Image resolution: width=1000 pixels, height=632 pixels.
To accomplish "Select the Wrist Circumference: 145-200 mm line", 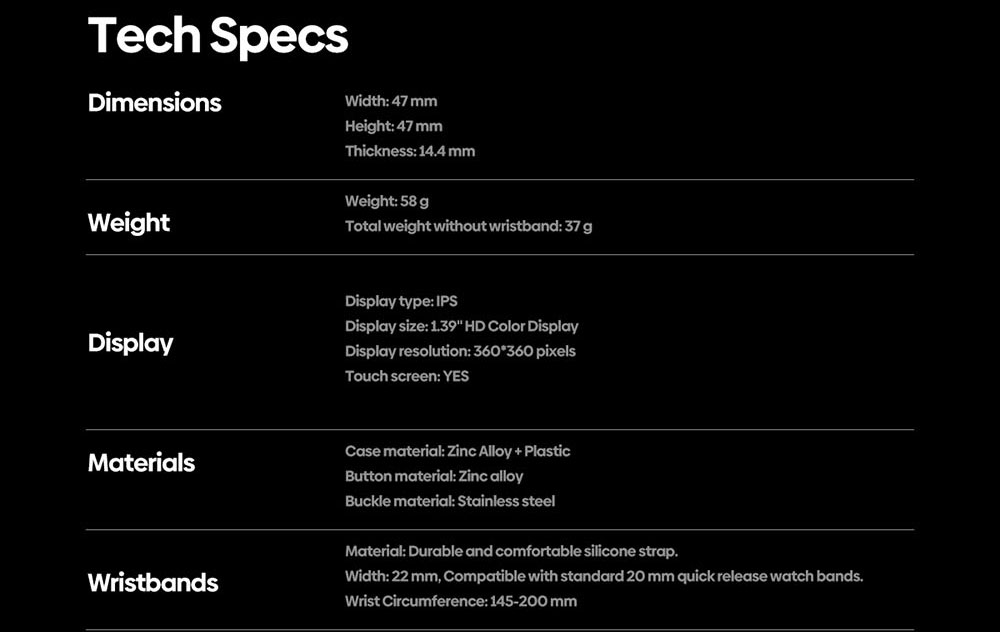I will pyautogui.click(x=461, y=601).
